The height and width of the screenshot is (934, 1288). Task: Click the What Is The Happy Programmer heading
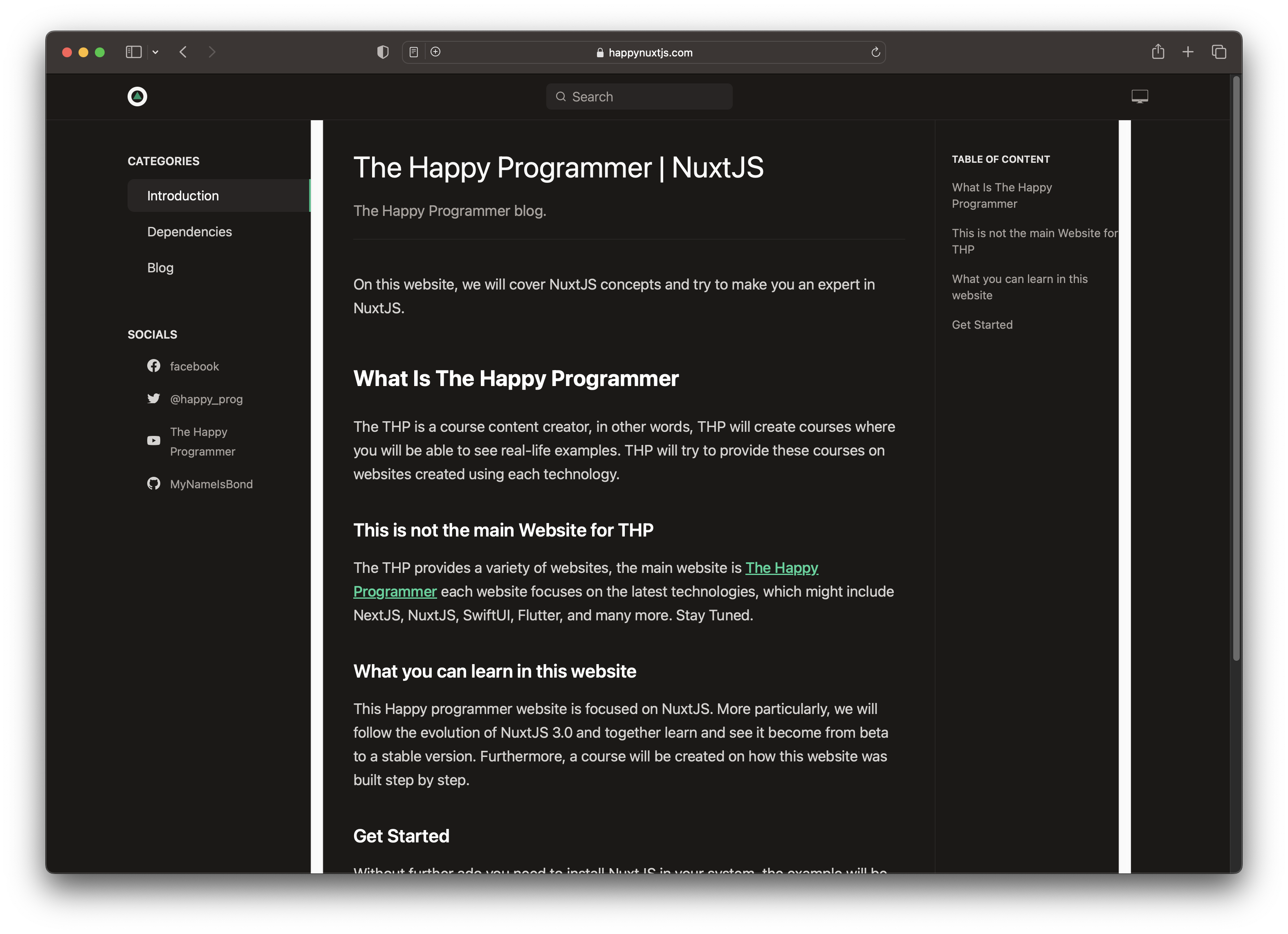(516, 378)
